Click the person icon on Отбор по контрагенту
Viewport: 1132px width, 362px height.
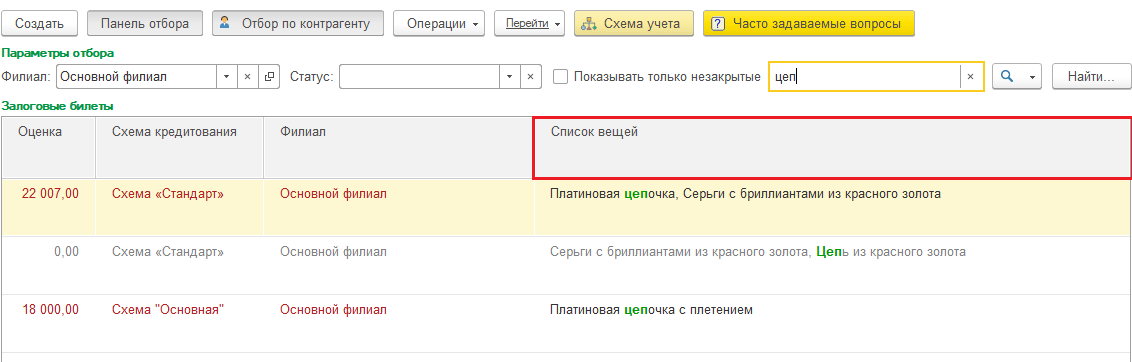(x=225, y=22)
